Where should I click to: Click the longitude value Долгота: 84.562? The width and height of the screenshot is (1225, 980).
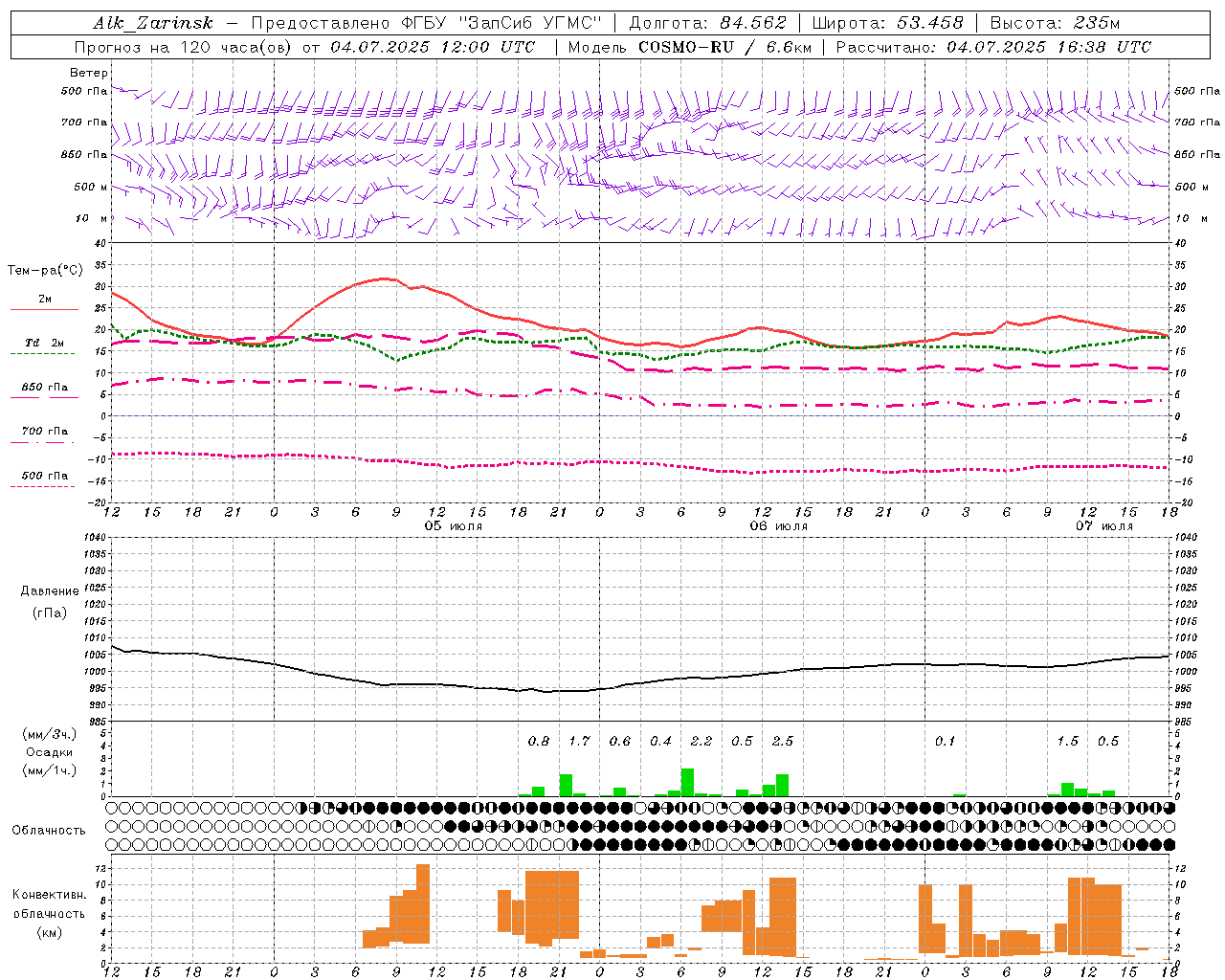tap(707, 23)
